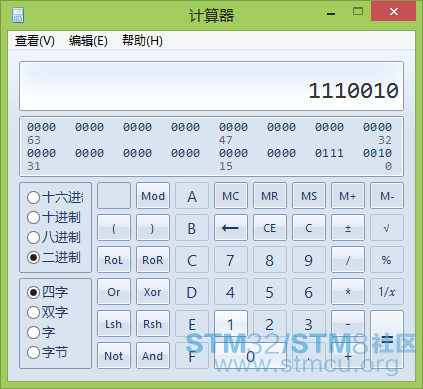Click the RoR rotate right button

[x=153, y=260]
